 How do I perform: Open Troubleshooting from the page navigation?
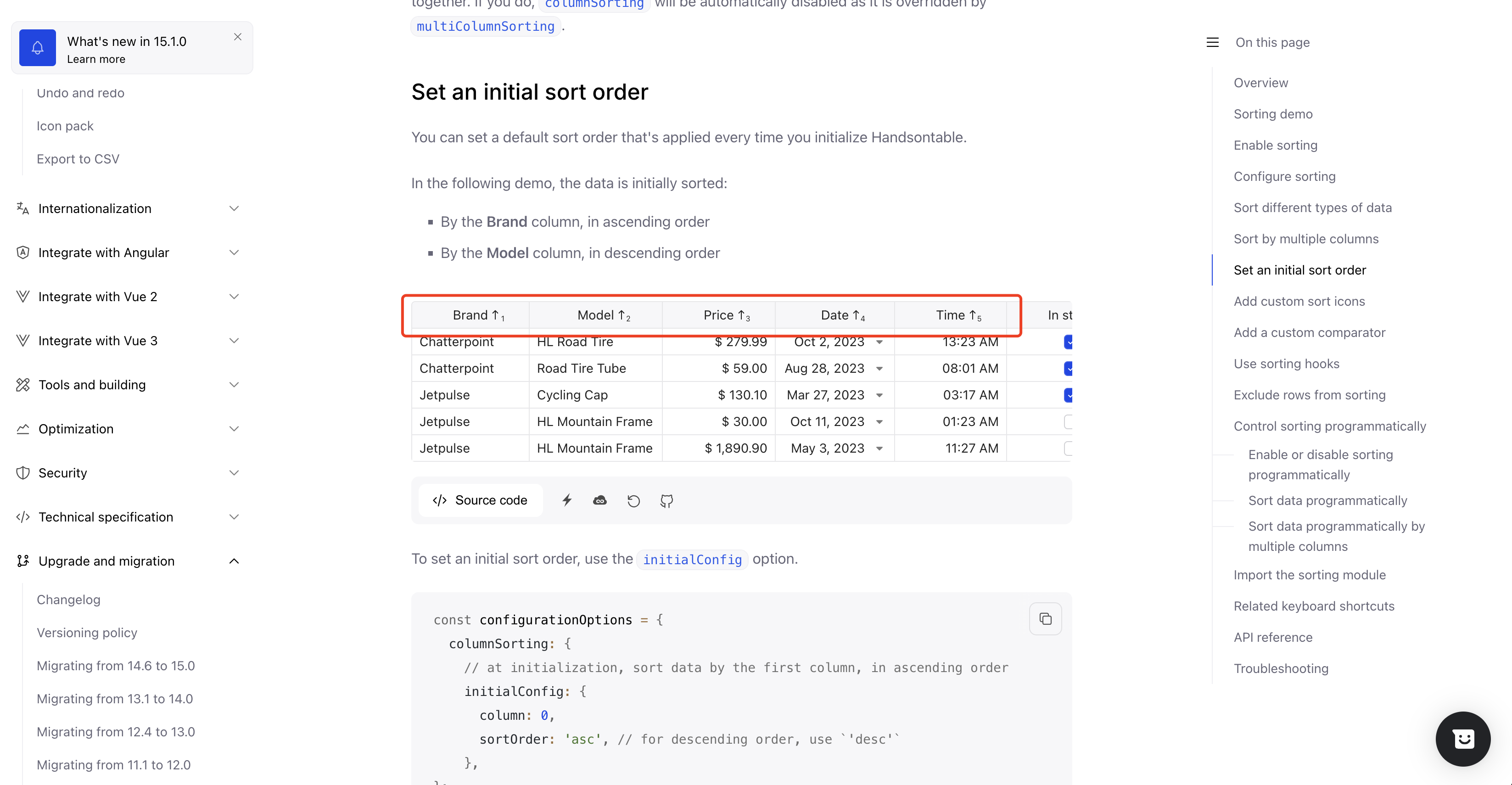click(1281, 668)
